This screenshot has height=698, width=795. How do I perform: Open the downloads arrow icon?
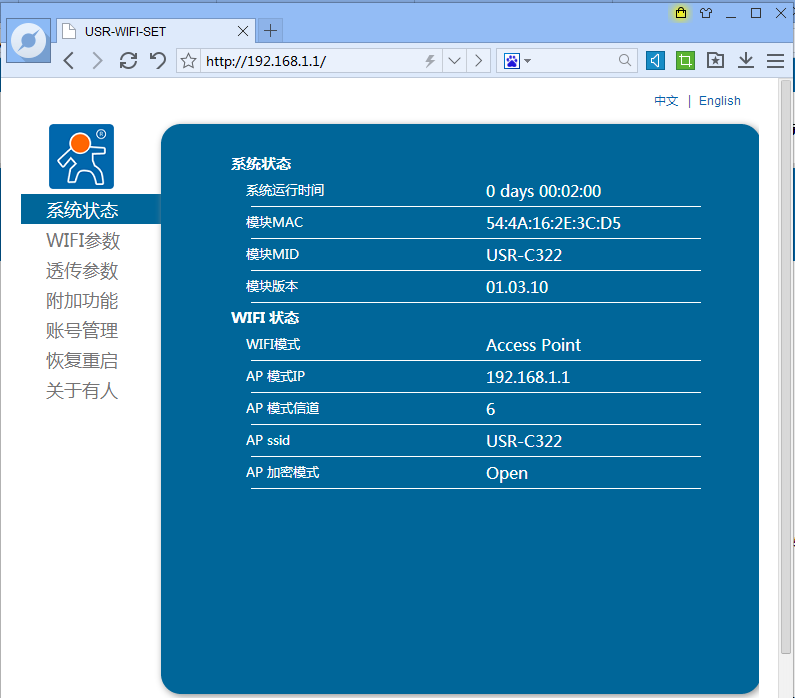click(x=745, y=61)
